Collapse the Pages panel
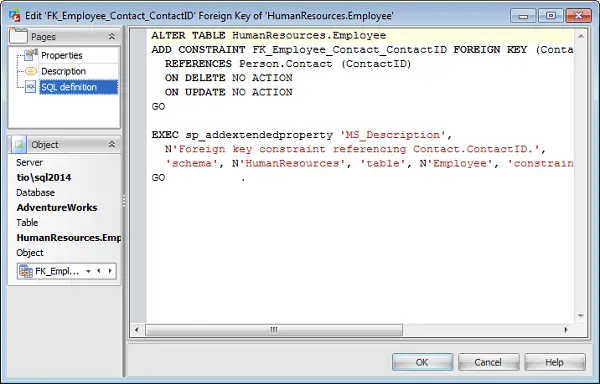The image size is (600, 384). coord(112,36)
